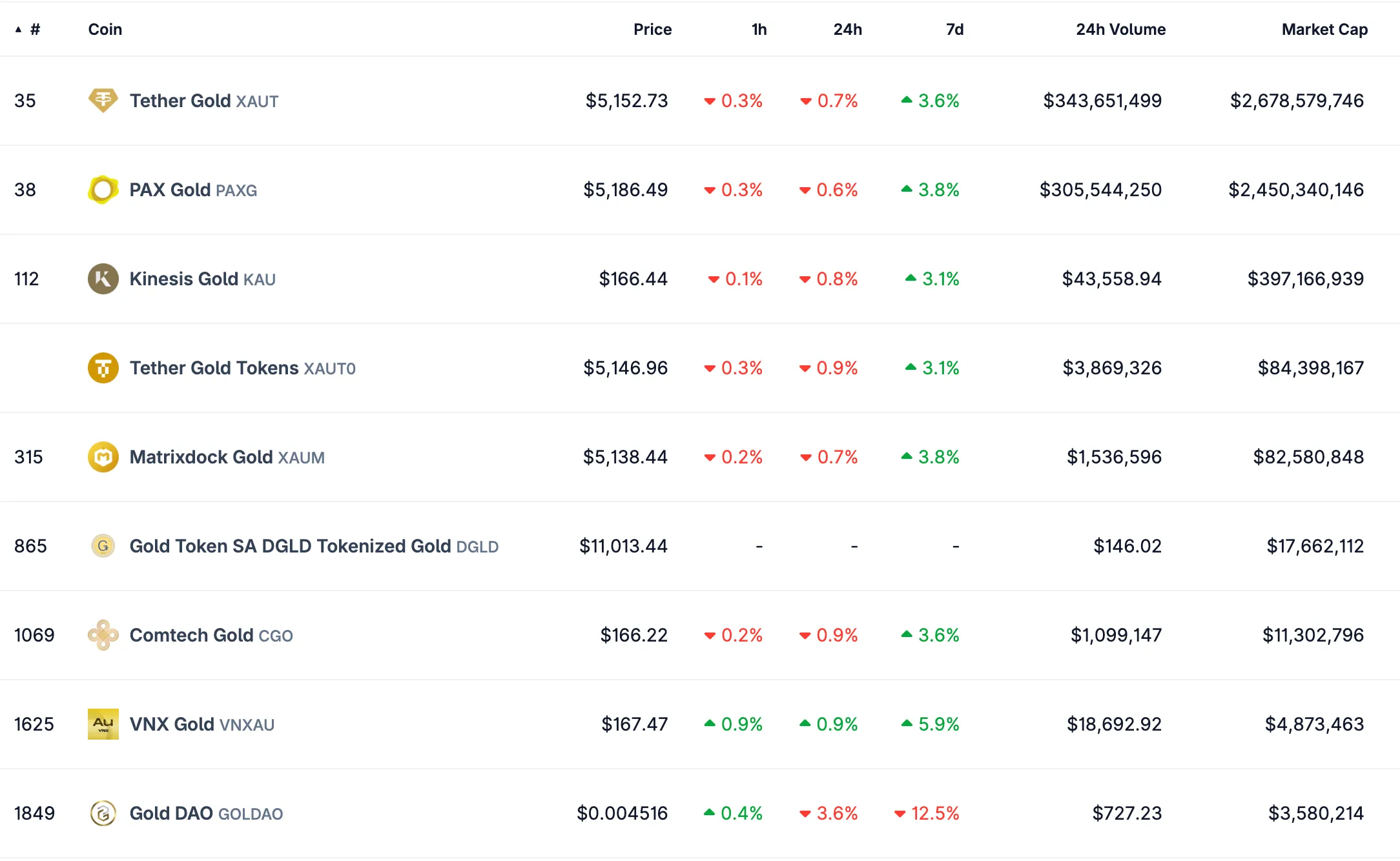Image resolution: width=1400 pixels, height=861 pixels.
Task: Open the PAX Gold coin page
Action: [170, 190]
